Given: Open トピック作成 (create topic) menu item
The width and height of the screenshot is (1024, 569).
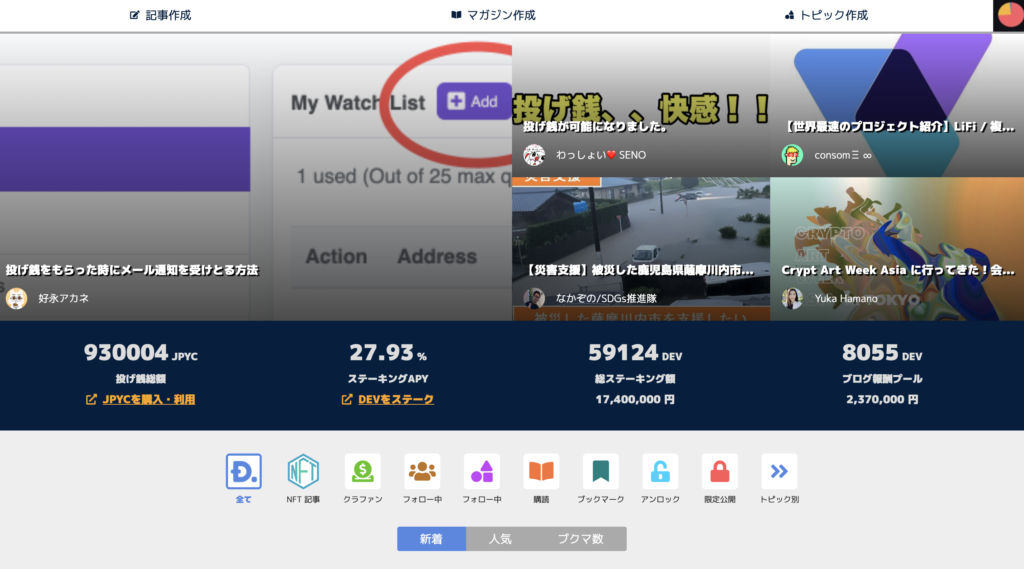Looking at the screenshot, I should click(826, 15).
